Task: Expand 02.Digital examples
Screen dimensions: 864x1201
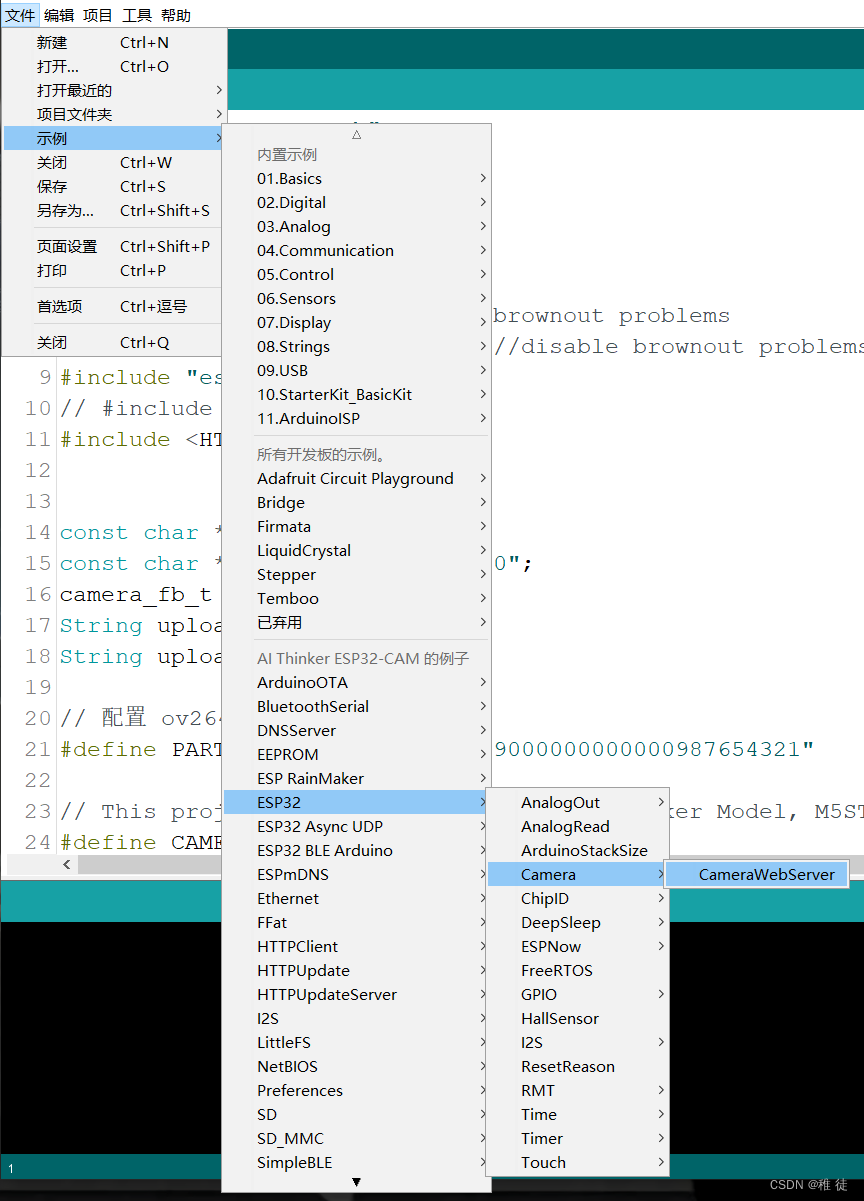Action: pyautogui.click(x=356, y=203)
